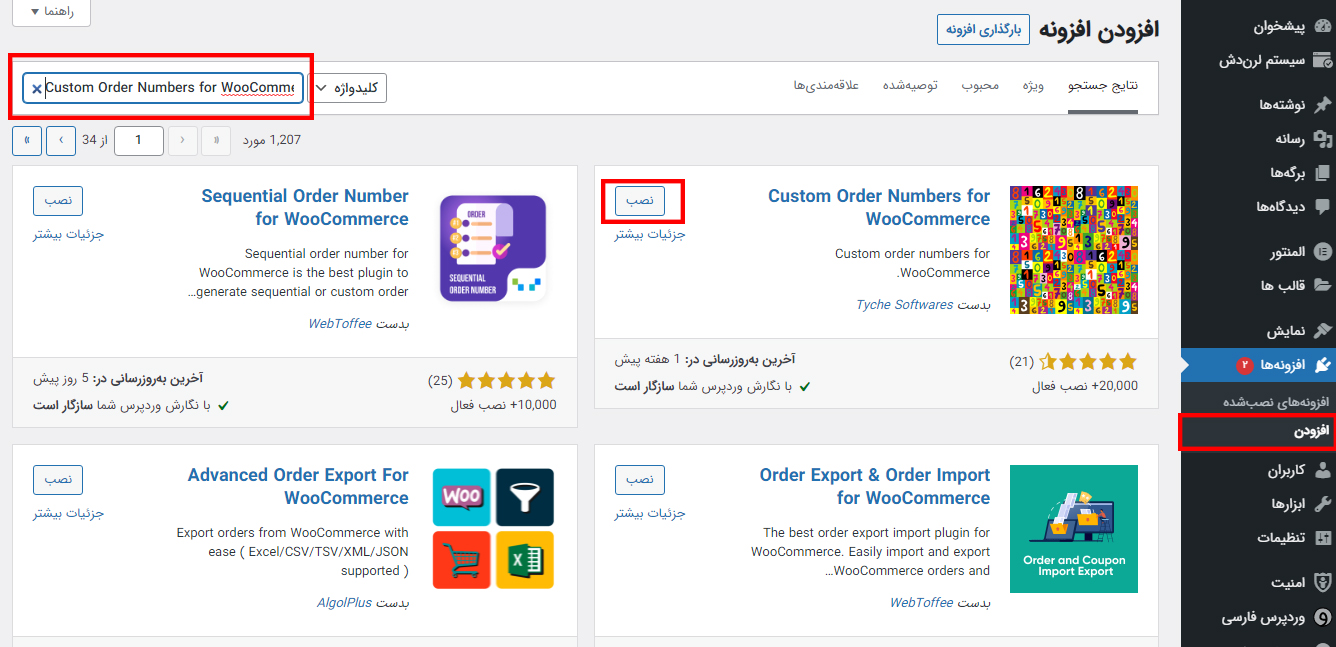
Task: Expand the راهنما help dropdown
Action: pyautogui.click(x=49, y=11)
